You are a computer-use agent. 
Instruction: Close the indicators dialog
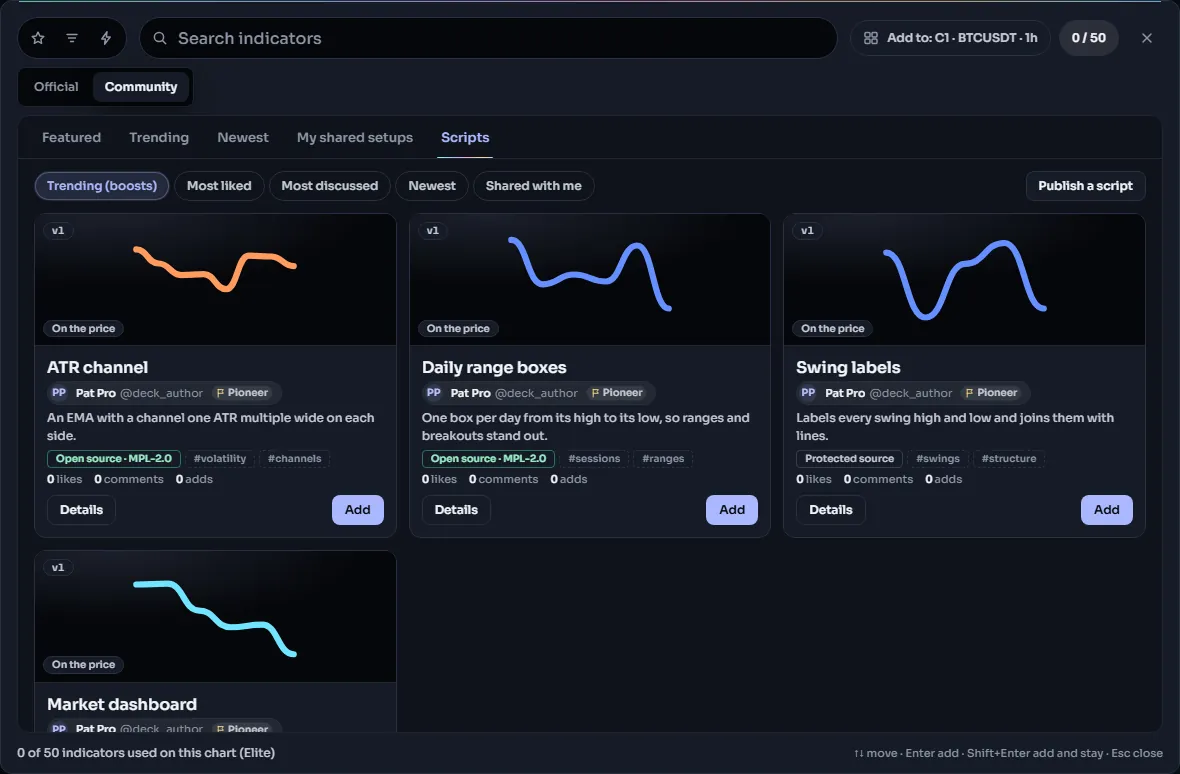1146,38
